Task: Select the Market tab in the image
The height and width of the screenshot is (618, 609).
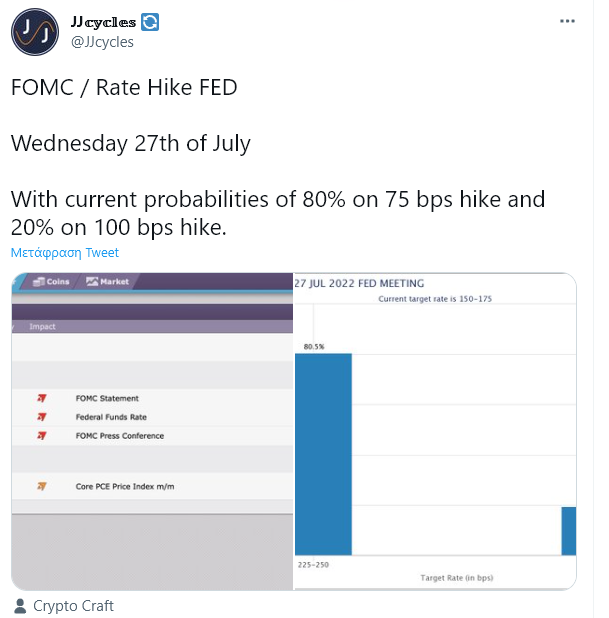Action: click(x=107, y=282)
